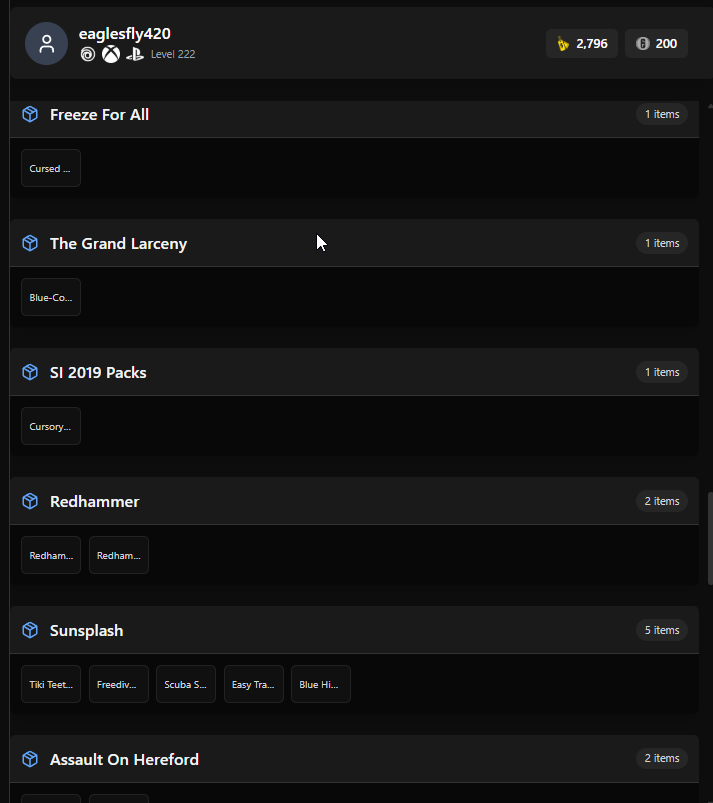Click the 5 items badge on Sunsplash
The width and height of the screenshot is (713, 803).
[x=662, y=630]
